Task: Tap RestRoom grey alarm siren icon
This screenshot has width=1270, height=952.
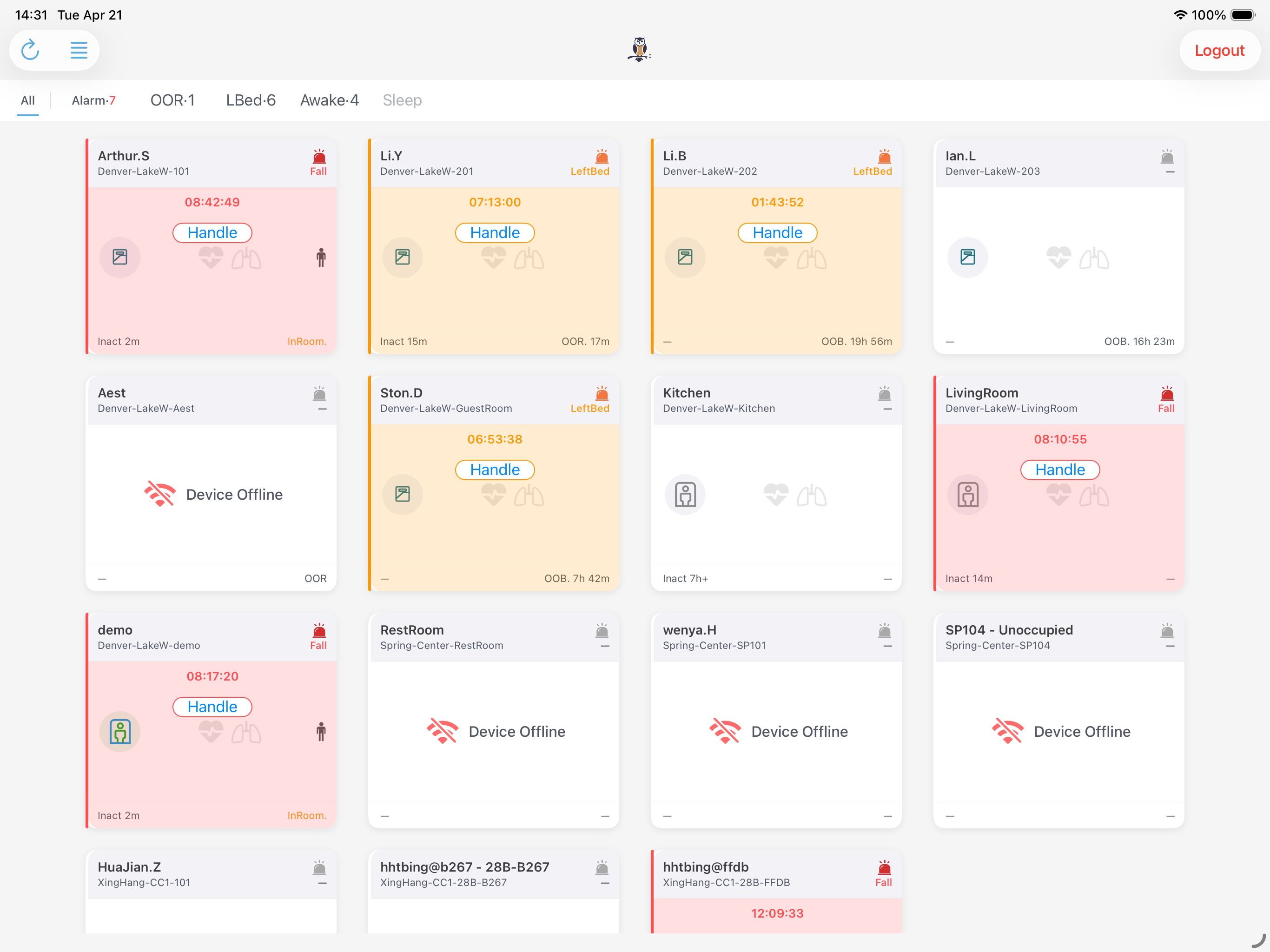Action: tap(602, 630)
